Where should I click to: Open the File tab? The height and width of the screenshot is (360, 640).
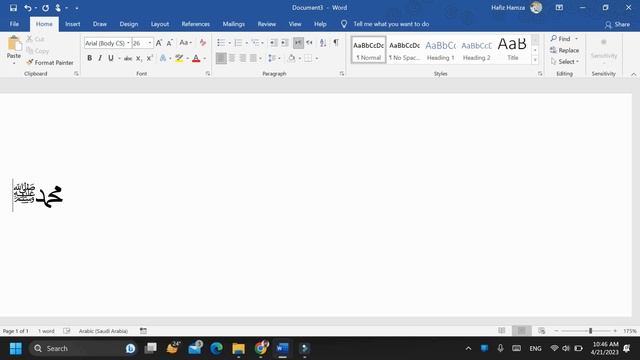tap(14, 24)
